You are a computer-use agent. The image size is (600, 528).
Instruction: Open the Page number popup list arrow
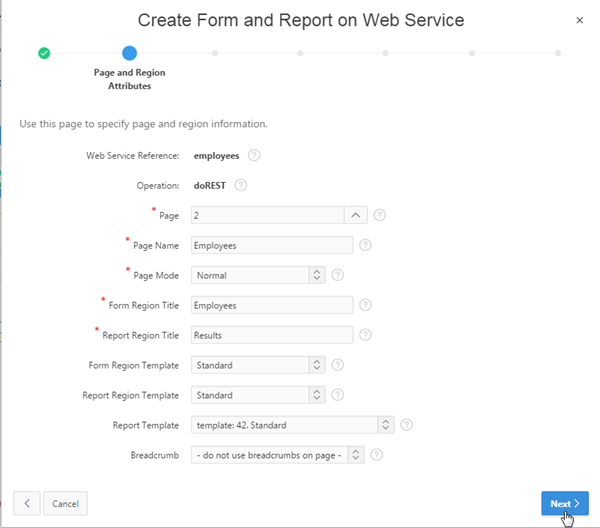(356, 215)
